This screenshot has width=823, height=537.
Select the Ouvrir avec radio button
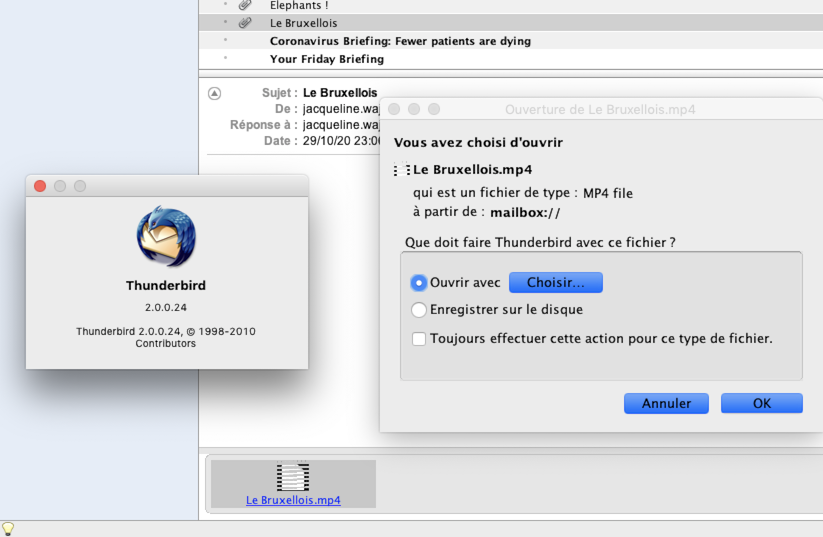click(418, 283)
